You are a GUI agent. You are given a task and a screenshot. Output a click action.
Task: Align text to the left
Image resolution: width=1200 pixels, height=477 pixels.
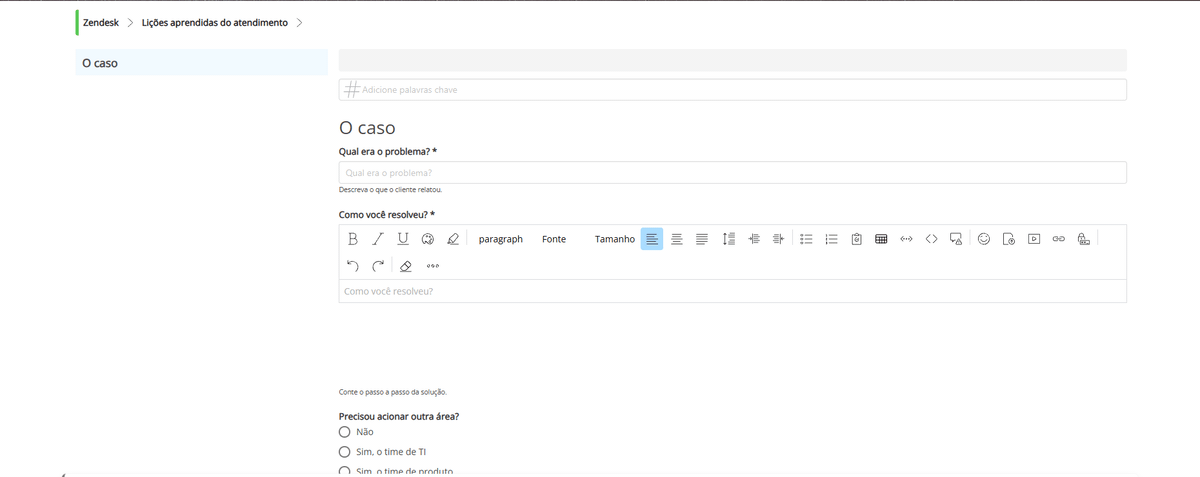(x=652, y=239)
